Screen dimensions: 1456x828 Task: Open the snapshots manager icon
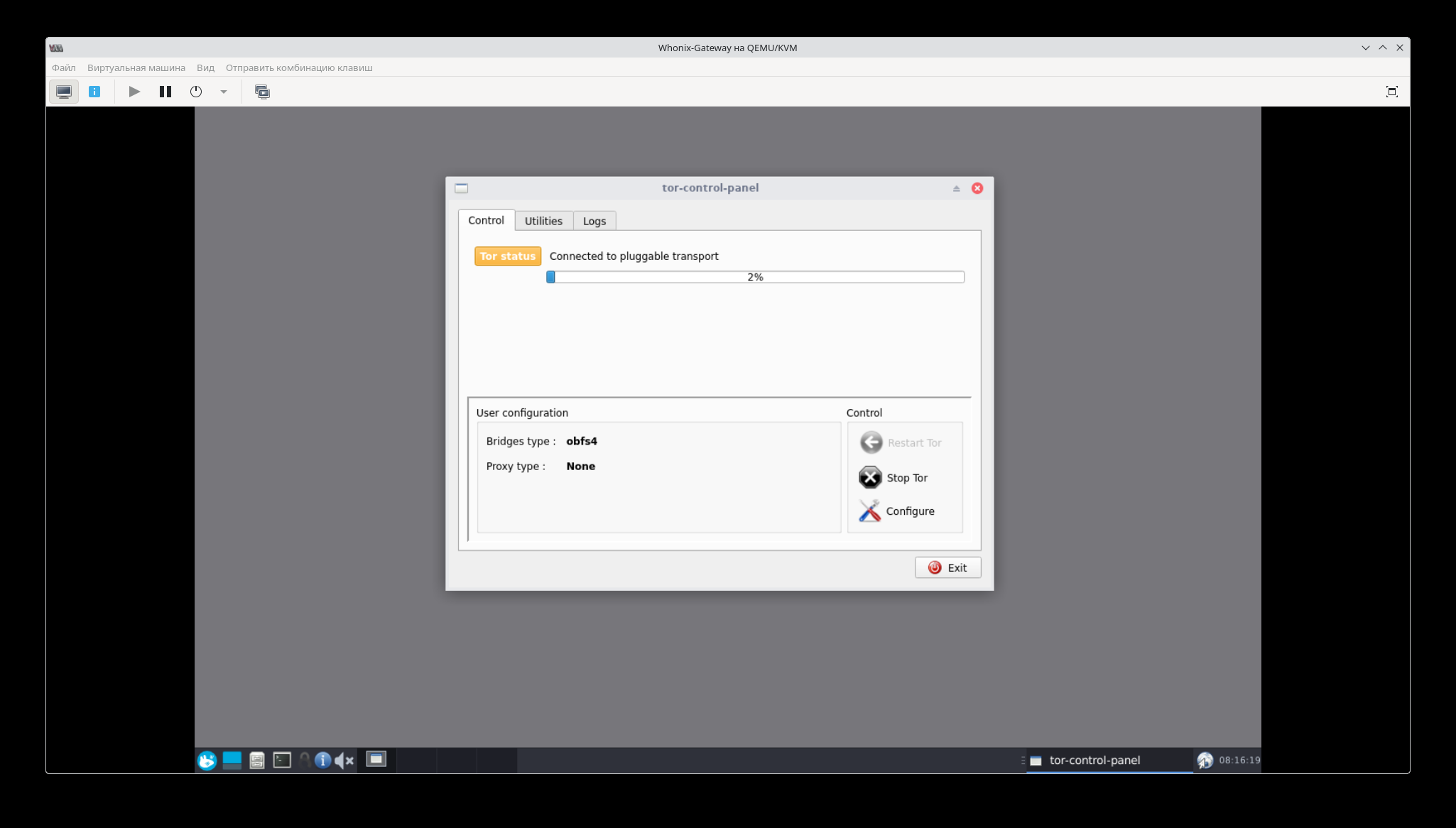click(262, 92)
